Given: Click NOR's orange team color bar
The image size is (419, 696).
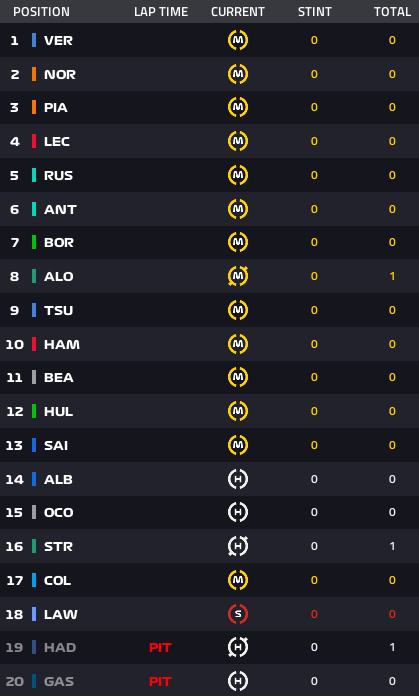Looking at the screenshot, I should (x=34, y=74).
